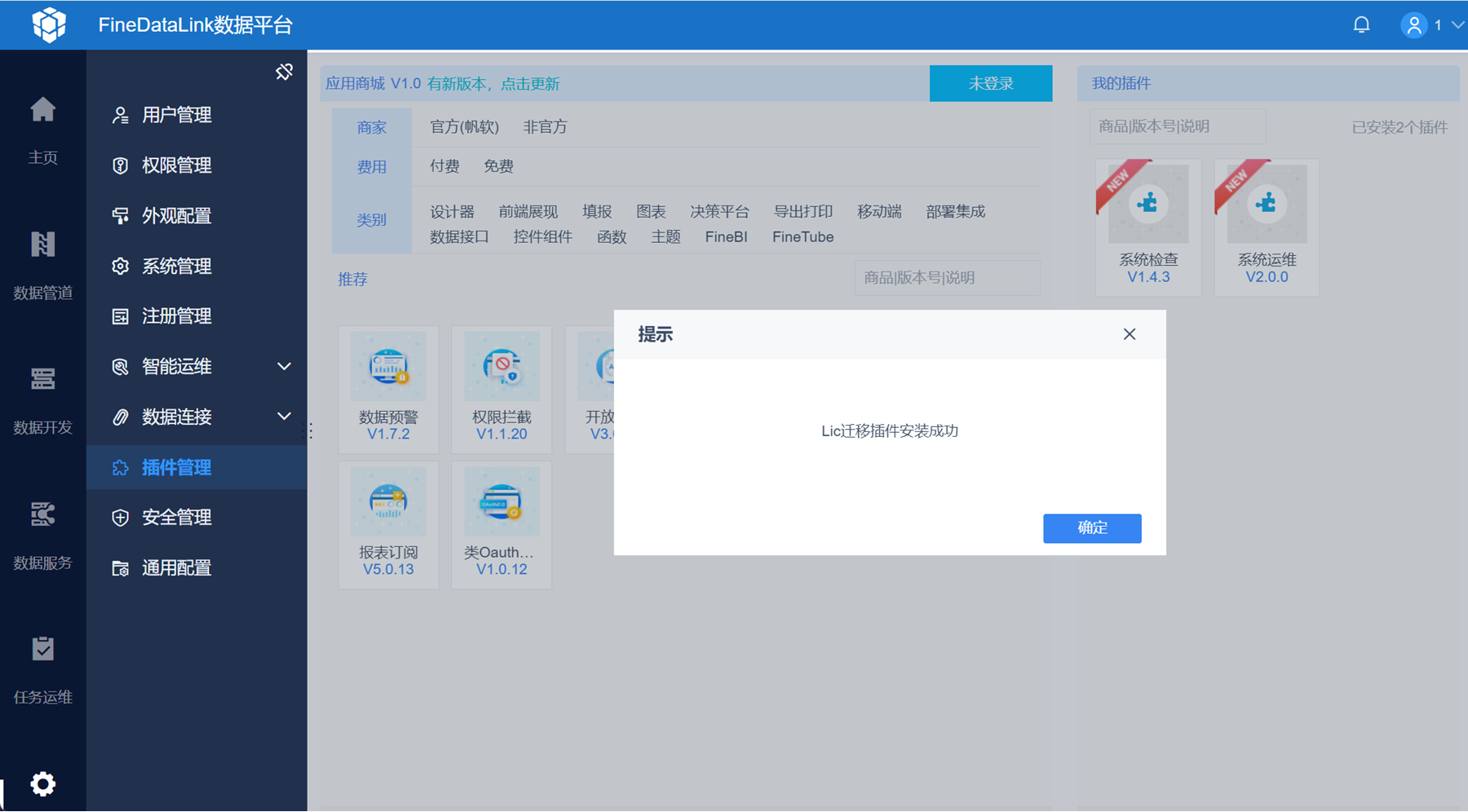Open 系统管理 menu item
Viewport: 1468px width, 812px height.
pyautogui.click(x=197, y=267)
